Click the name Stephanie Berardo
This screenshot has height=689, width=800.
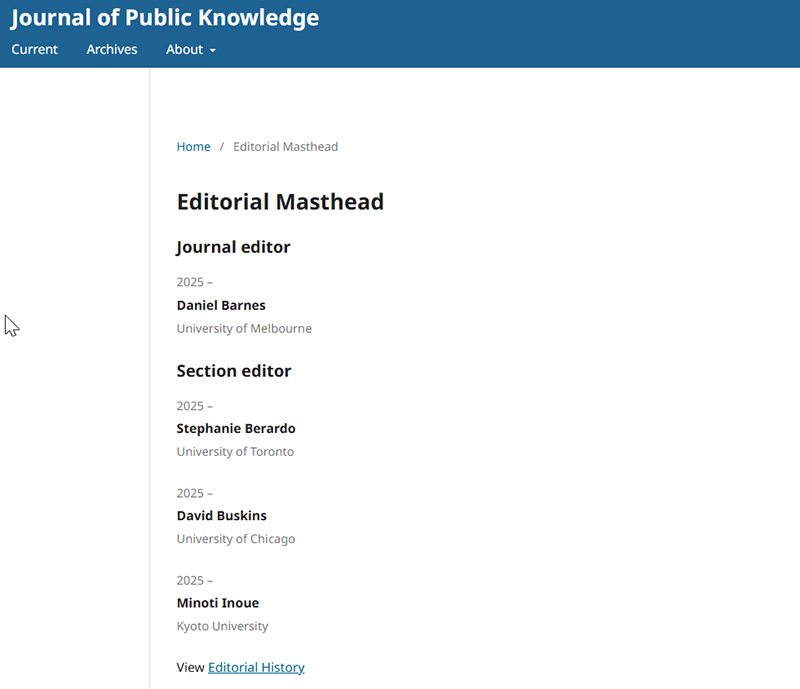(236, 428)
